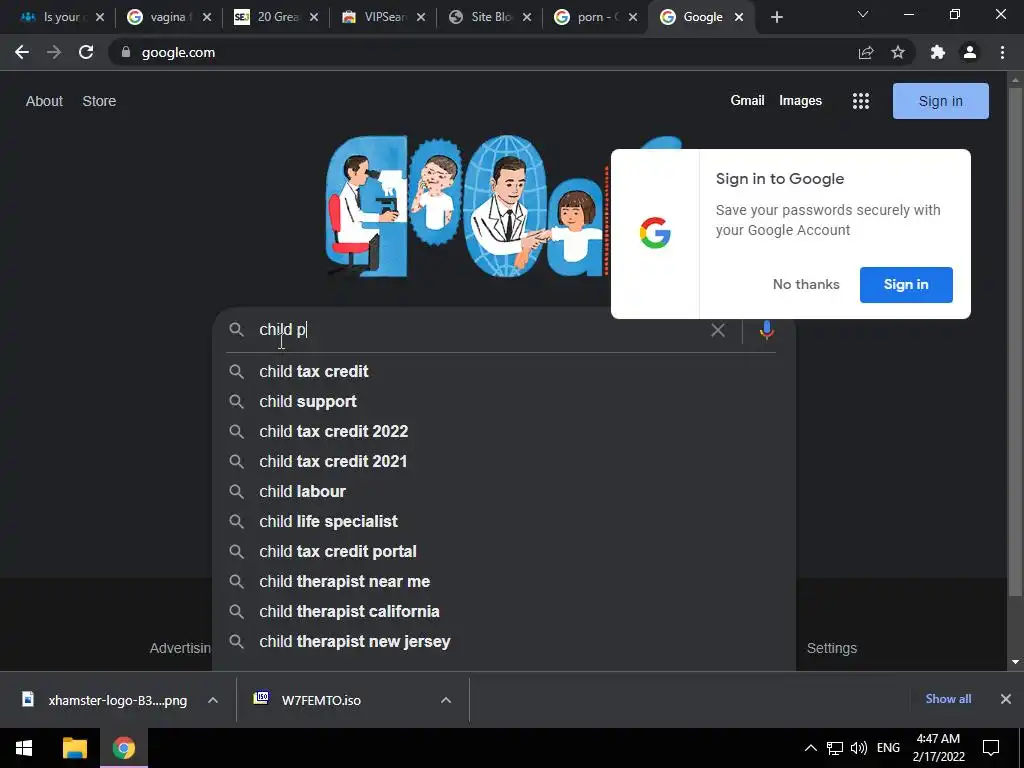Screen dimensions: 1024x768
Task: Close the 'VIPSear' tab
Action: click(x=421, y=17)
